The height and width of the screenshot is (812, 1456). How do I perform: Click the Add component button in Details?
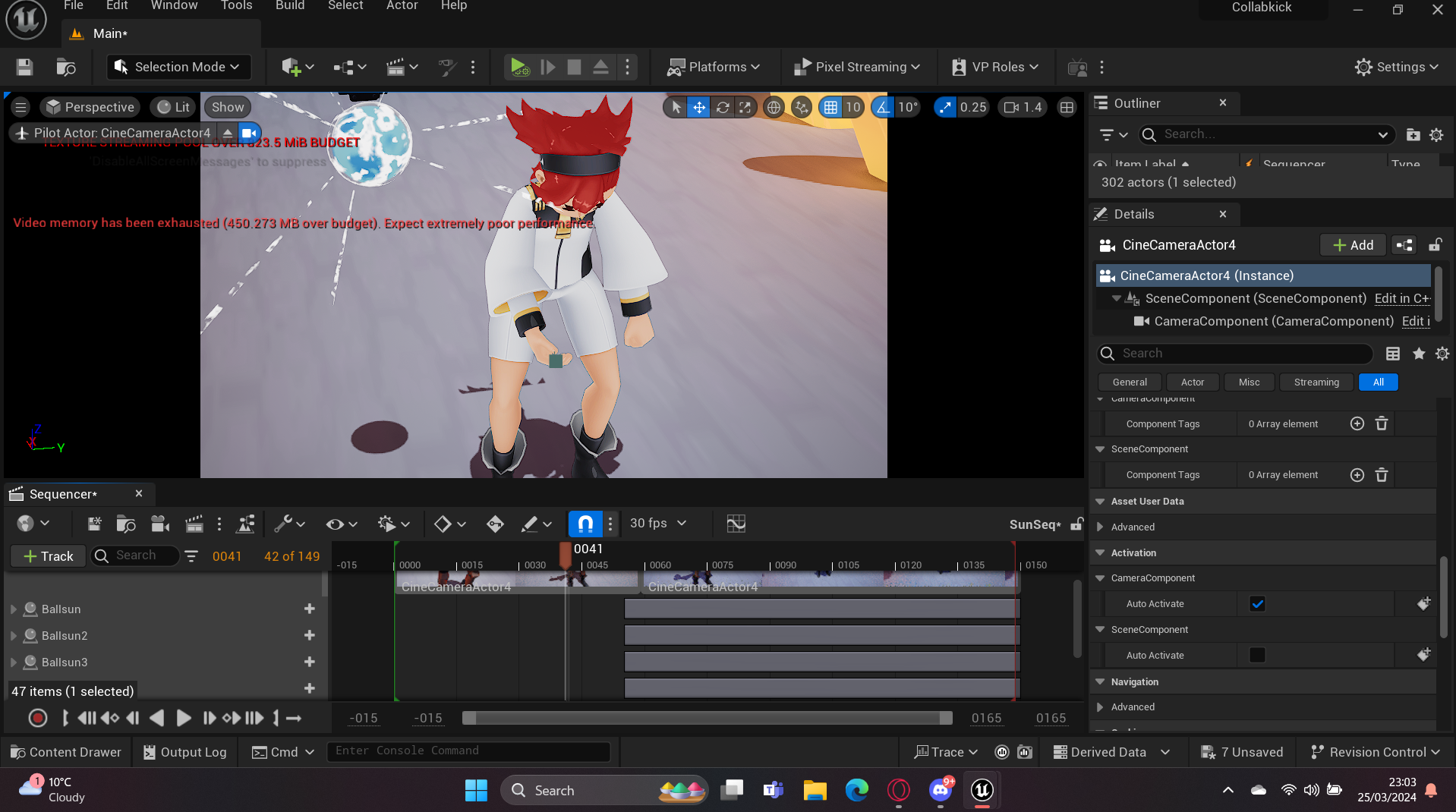(x=1353, y=245)
